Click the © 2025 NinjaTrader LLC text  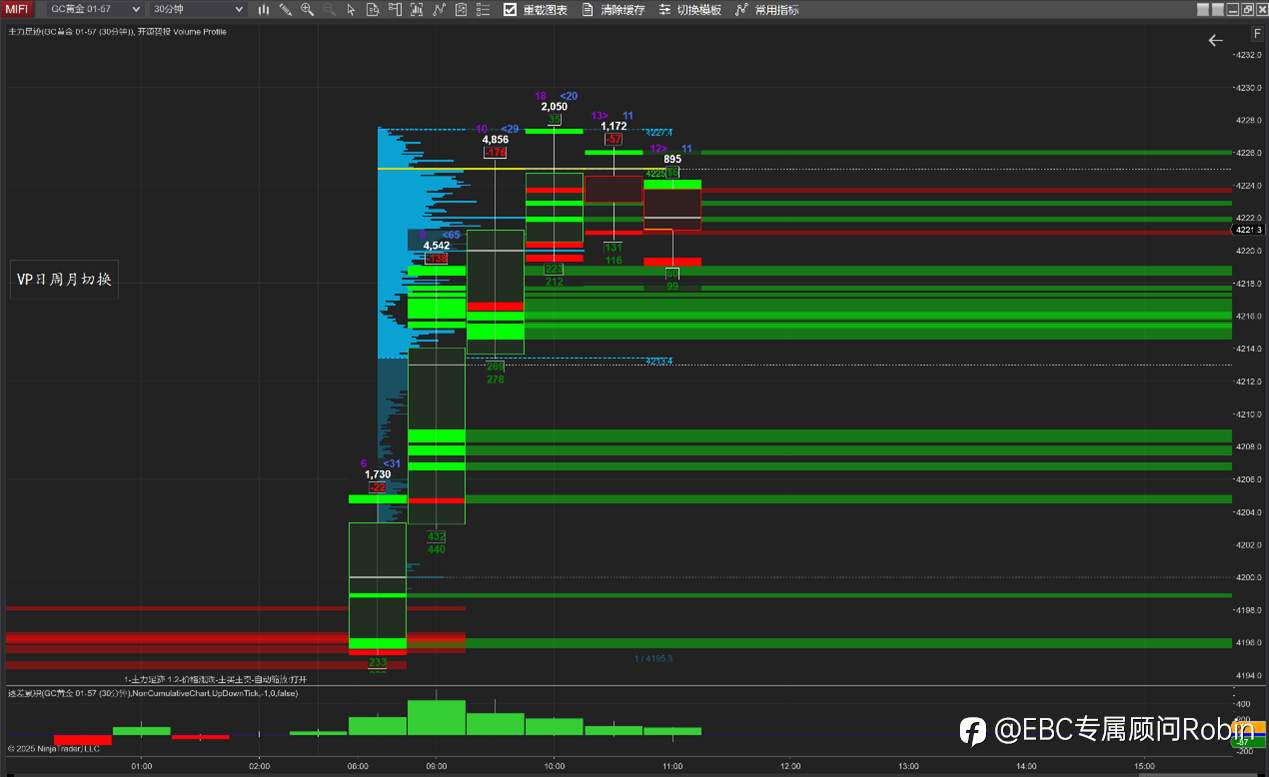(x=54, y=748)
